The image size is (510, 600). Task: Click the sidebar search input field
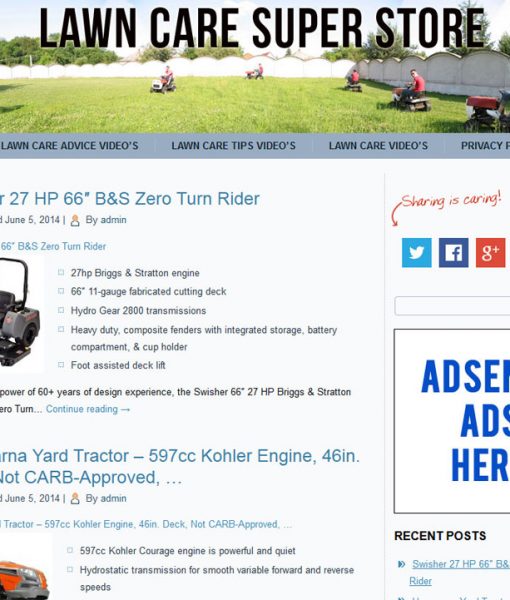452,306
